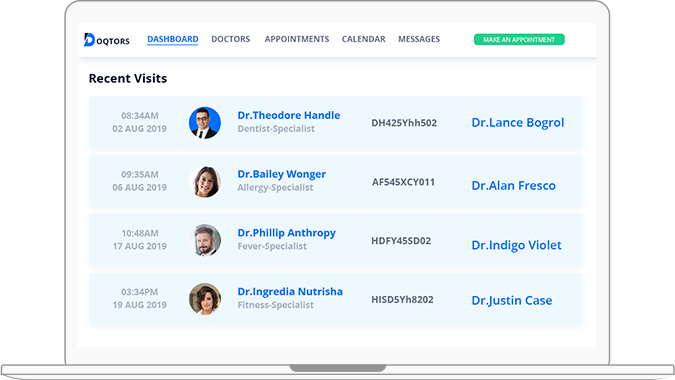Select Dr.Lance Bogrol link
The image size is (675, 380).
coord(517,123)
